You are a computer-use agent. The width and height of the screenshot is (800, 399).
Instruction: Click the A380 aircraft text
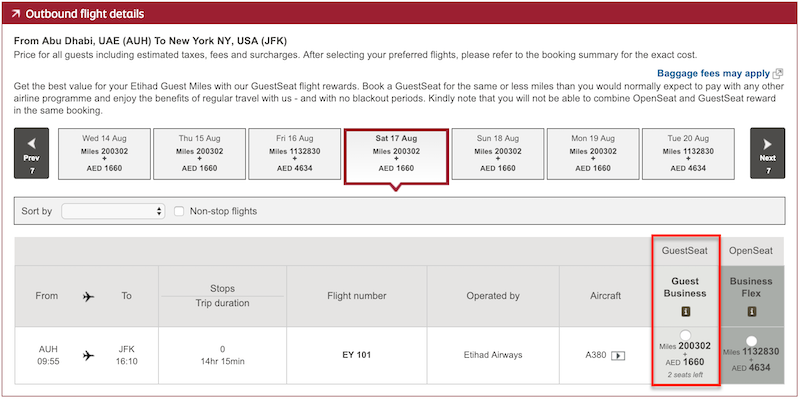point(596,355)
